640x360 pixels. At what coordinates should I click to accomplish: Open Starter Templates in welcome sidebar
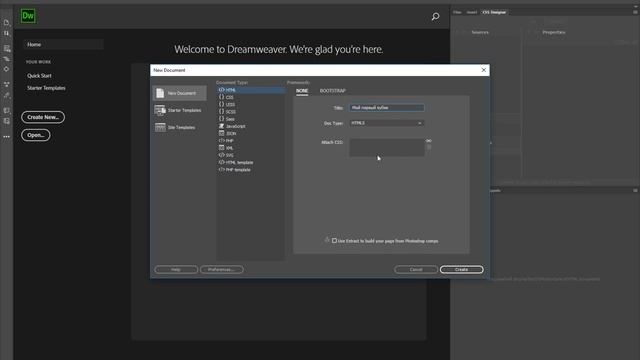(46, 88)
